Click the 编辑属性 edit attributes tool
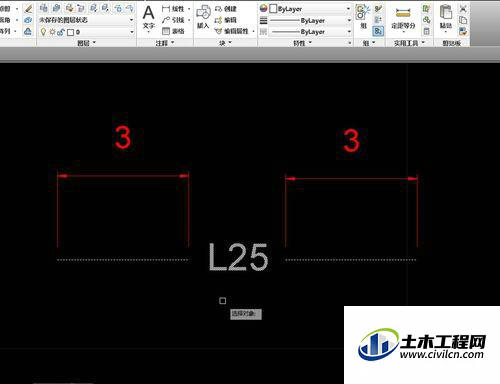500x384 pixels. pos(232,31)
